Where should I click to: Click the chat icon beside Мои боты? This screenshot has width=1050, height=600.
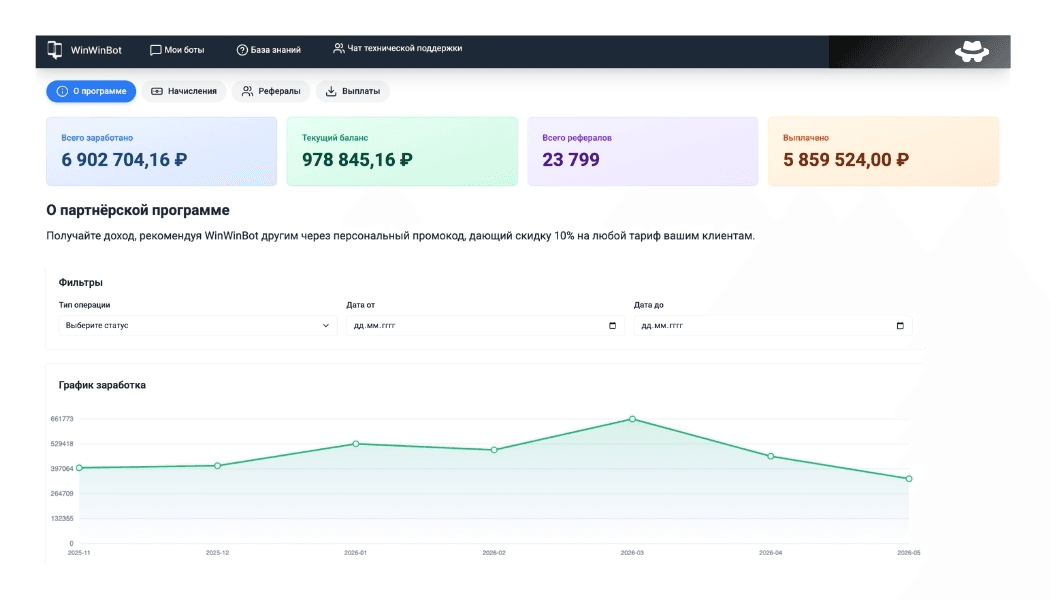(155, 50)
